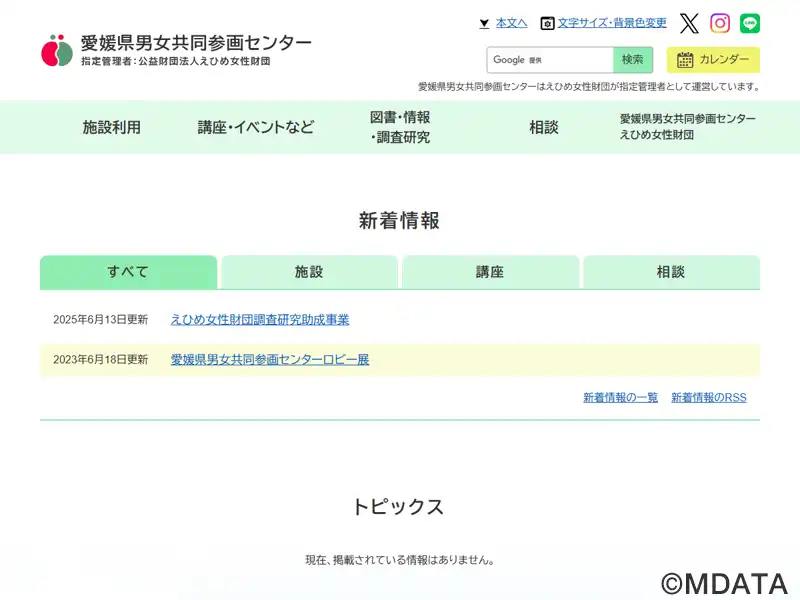Click the 指定管理者：公益財団法人えひめ女性財団 subtitle

[176, 61]
